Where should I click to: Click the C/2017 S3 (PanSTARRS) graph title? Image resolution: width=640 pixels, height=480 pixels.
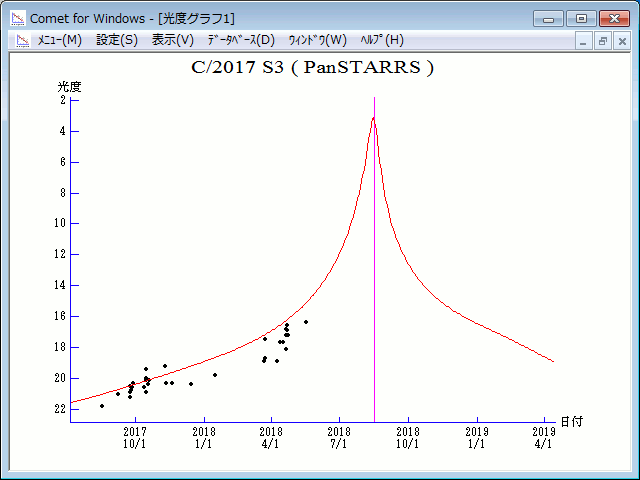[312, 68]
